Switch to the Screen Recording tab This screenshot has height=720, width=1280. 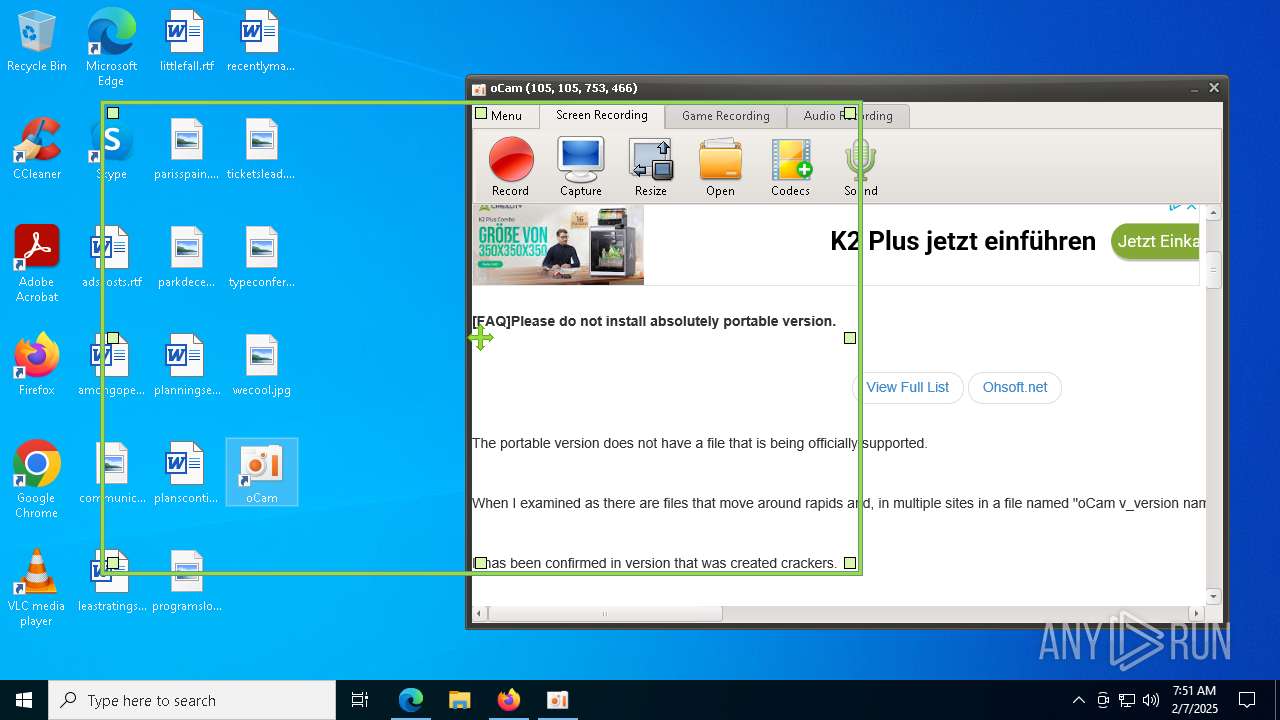(x=602, y=115)
